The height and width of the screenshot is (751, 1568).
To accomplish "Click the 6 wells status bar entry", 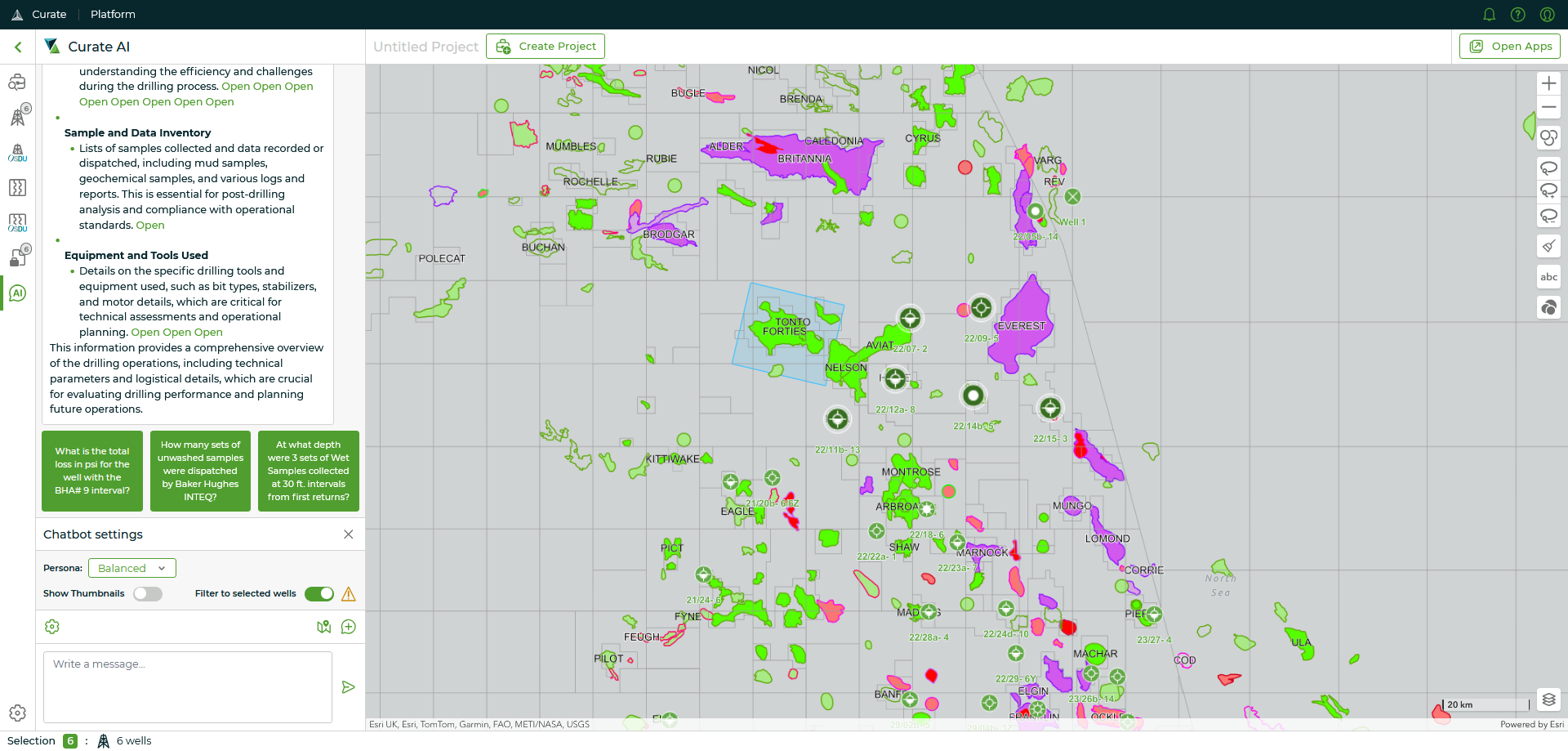I will tap(125, 741).
